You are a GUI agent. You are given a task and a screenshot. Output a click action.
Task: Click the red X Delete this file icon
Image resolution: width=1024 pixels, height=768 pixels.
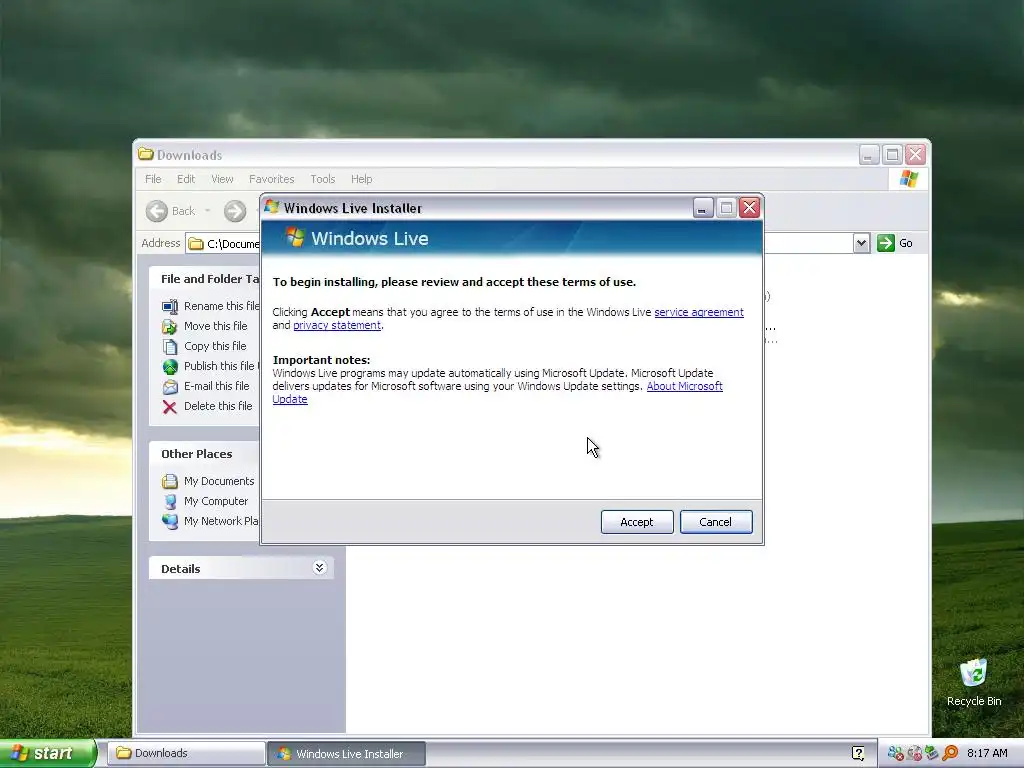pyautogui.click(x=170, y=407)
